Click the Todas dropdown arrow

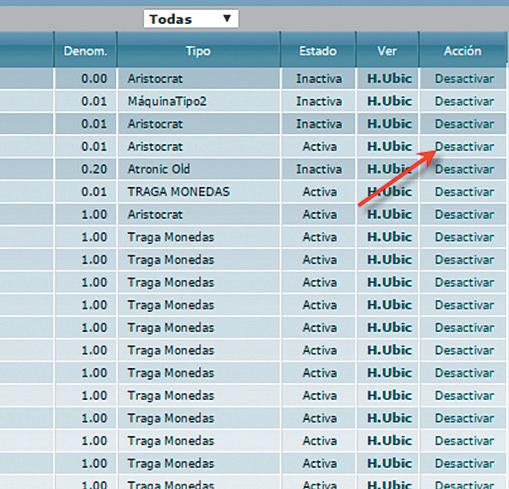(227, 18)
